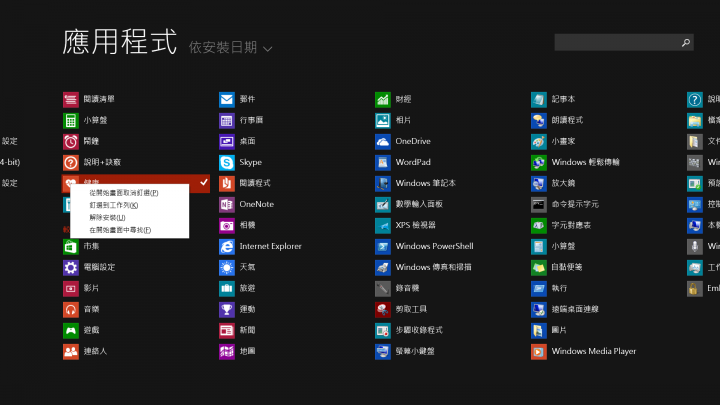Launch the Magnifier (放大鏡) icon

click(x=539, y=183)
